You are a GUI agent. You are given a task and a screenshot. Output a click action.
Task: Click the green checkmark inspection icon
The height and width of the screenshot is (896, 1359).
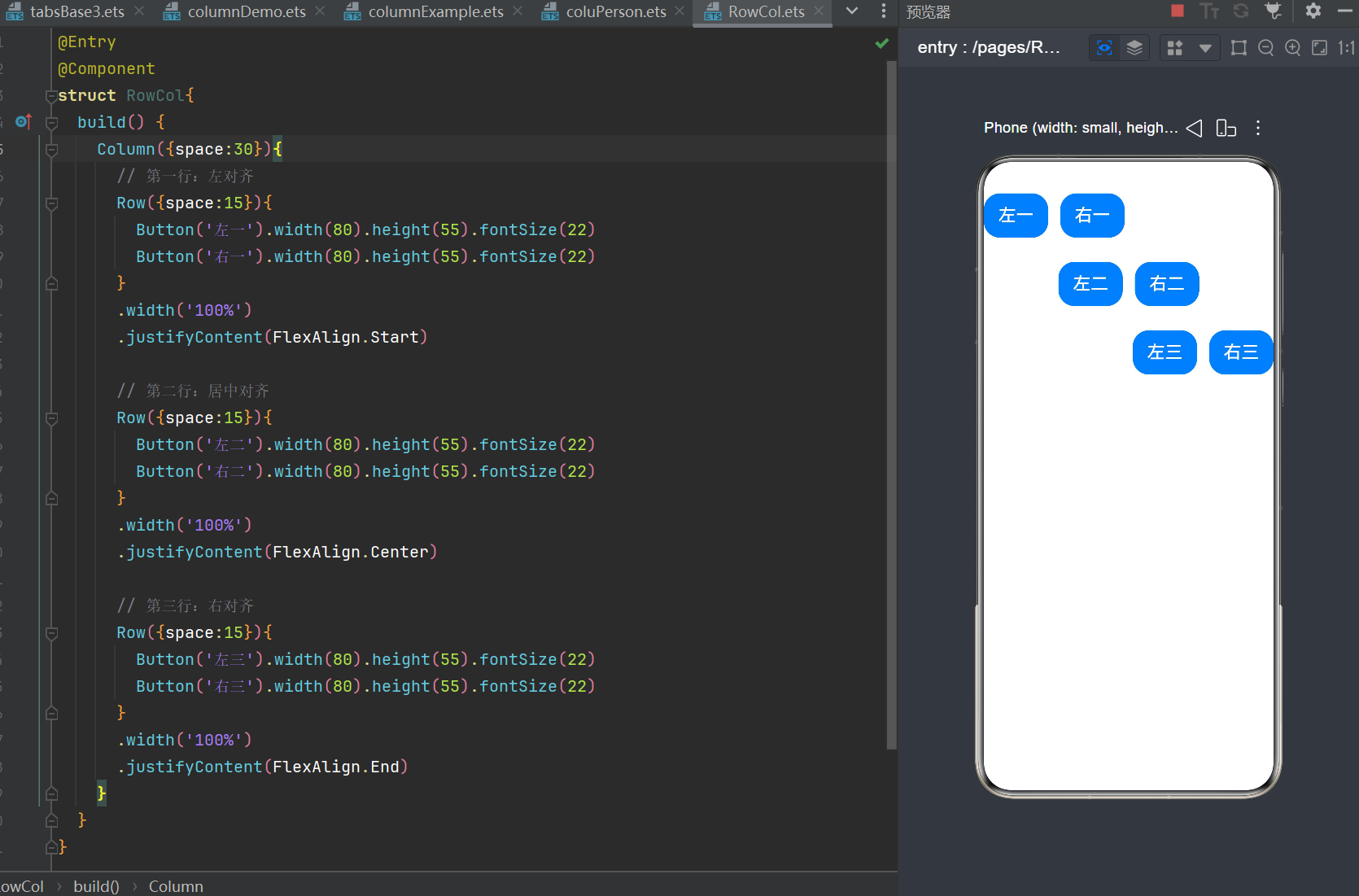pyautogui.click(x=881, y=43)
